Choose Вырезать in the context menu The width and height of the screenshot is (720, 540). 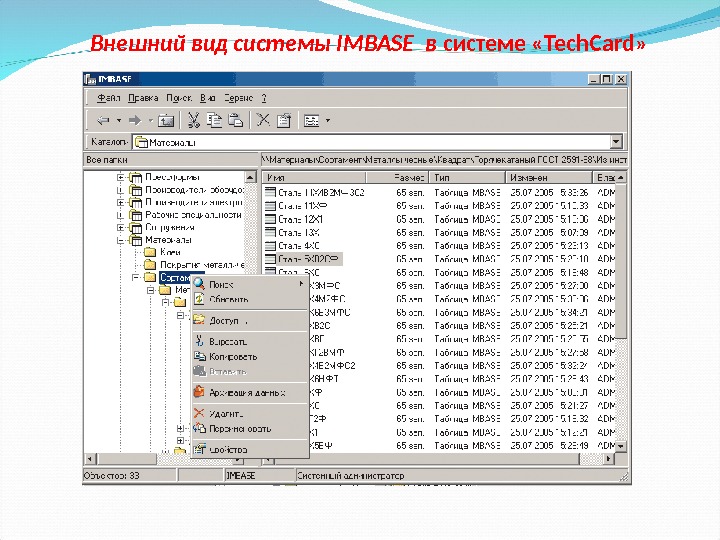(x=249, y=342)
